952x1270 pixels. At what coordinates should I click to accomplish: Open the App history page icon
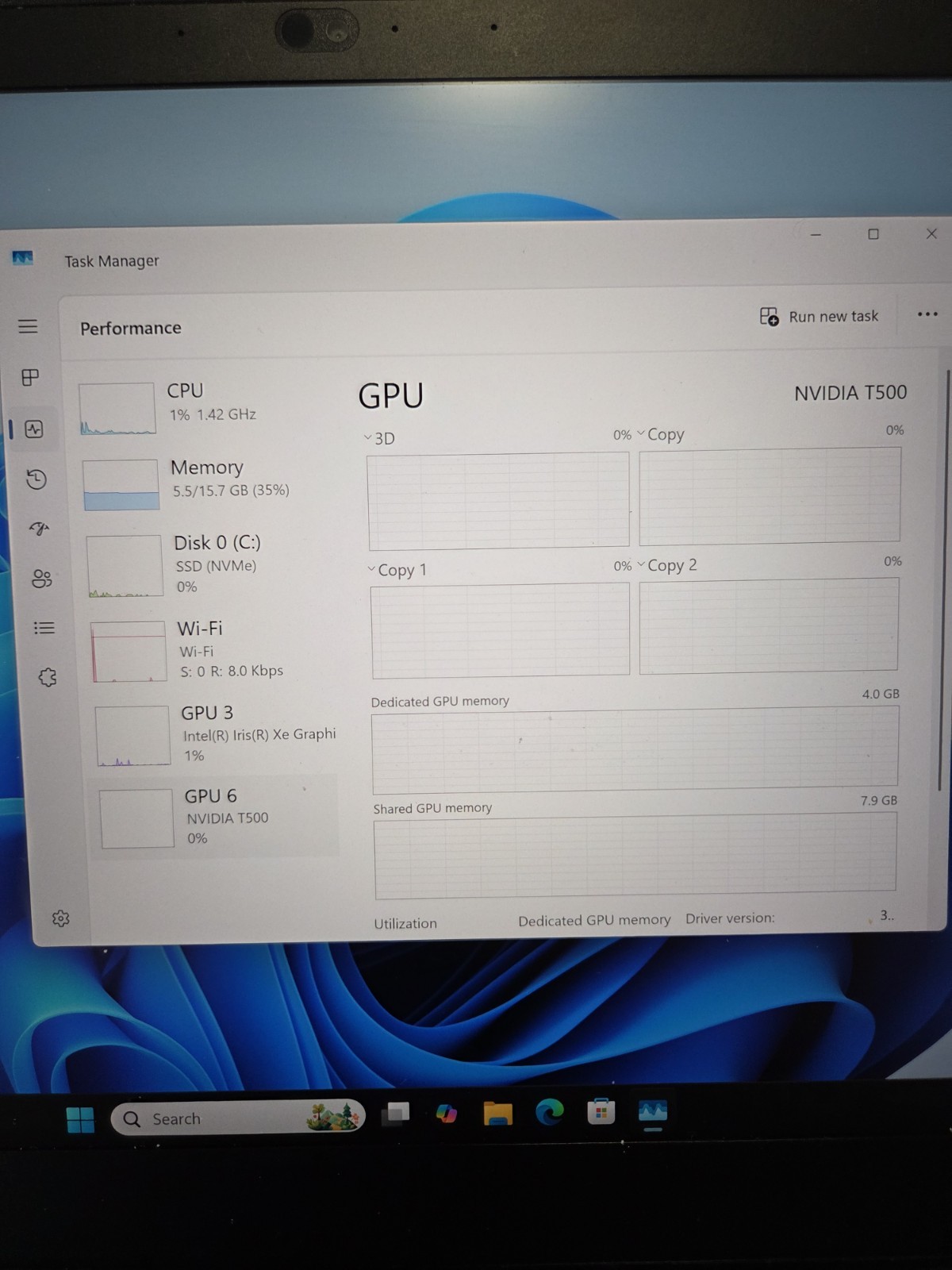tap(36, 479)
